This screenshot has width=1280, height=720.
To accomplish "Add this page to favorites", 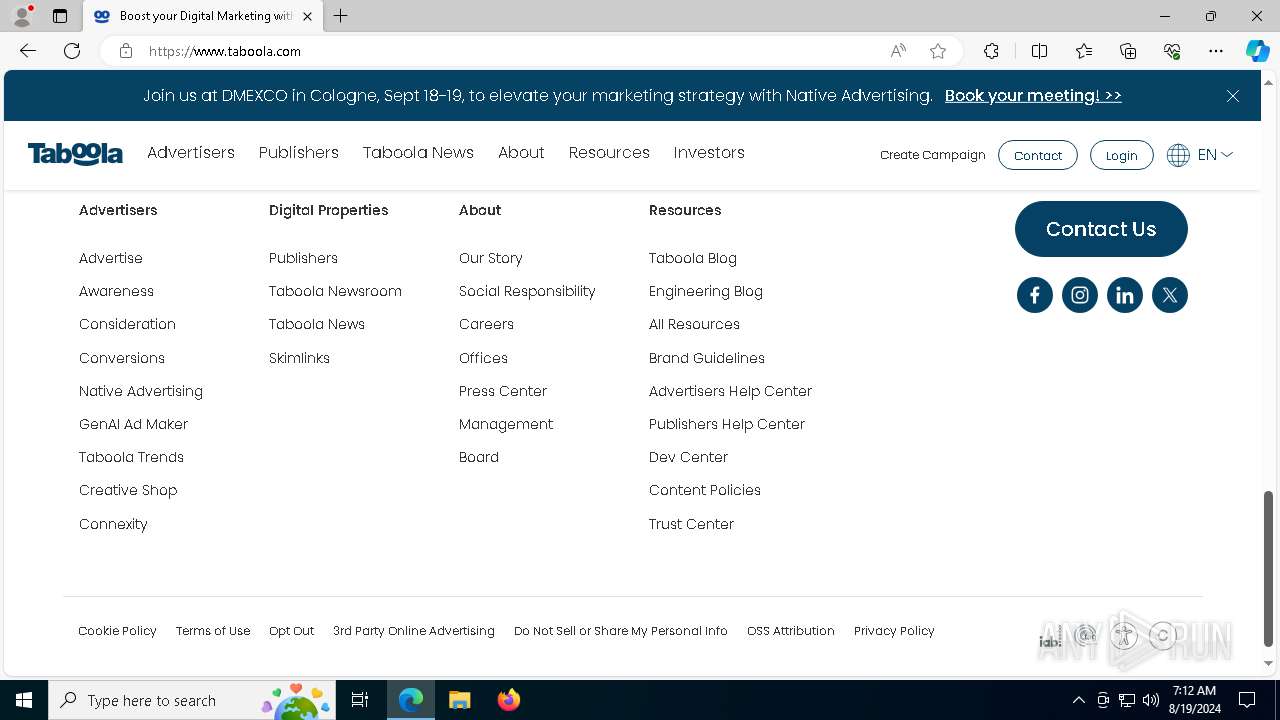I will (938, 51).
